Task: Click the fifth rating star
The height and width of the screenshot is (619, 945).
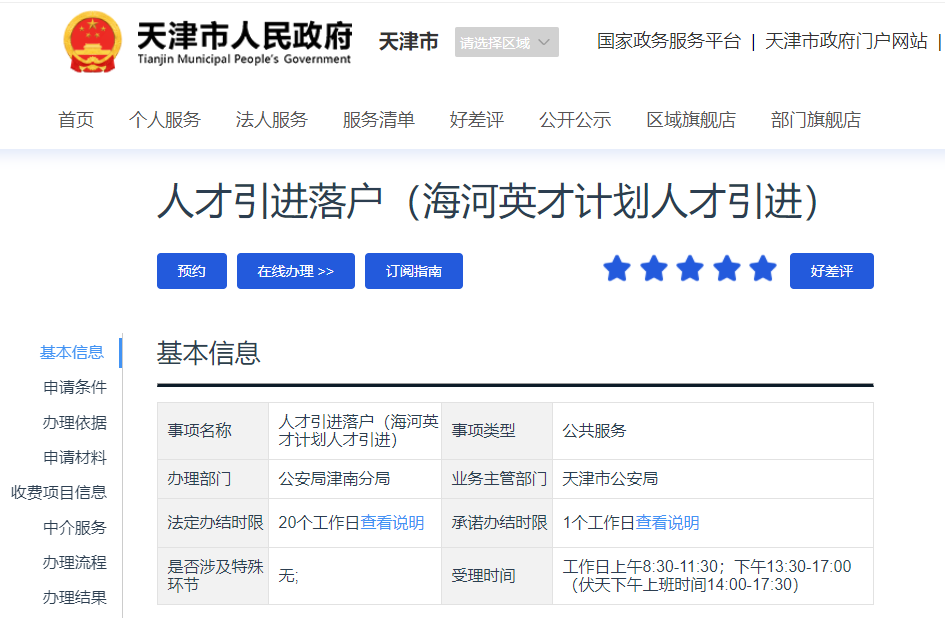Action: (x=763, y=269)
